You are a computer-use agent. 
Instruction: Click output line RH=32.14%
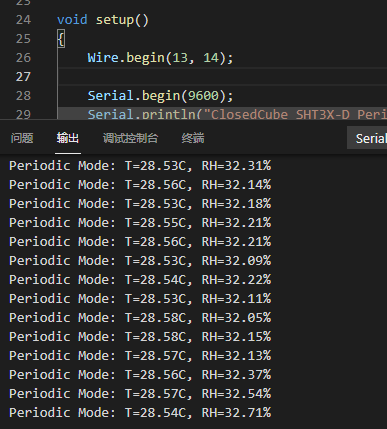point(140,185)
